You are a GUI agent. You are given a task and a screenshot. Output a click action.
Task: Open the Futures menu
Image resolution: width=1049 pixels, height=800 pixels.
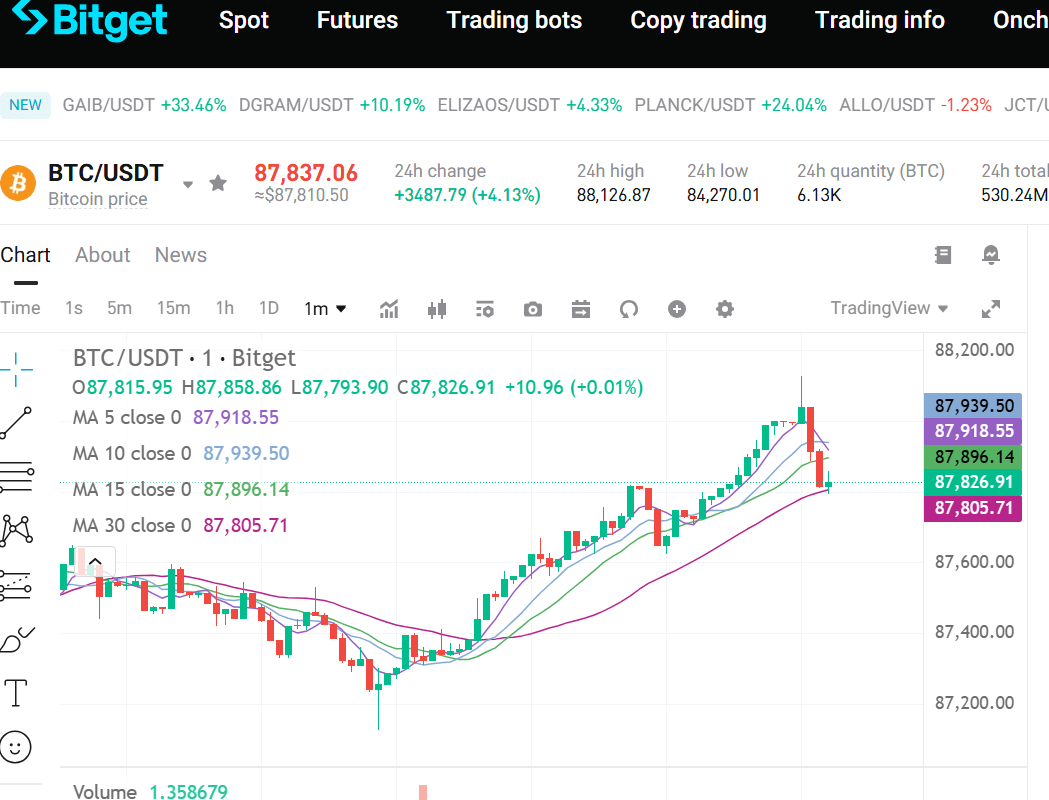point(357,20)
